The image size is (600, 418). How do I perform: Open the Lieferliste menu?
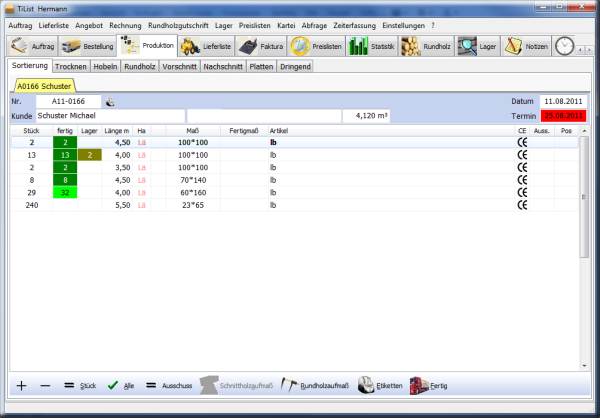pos(54,26)
